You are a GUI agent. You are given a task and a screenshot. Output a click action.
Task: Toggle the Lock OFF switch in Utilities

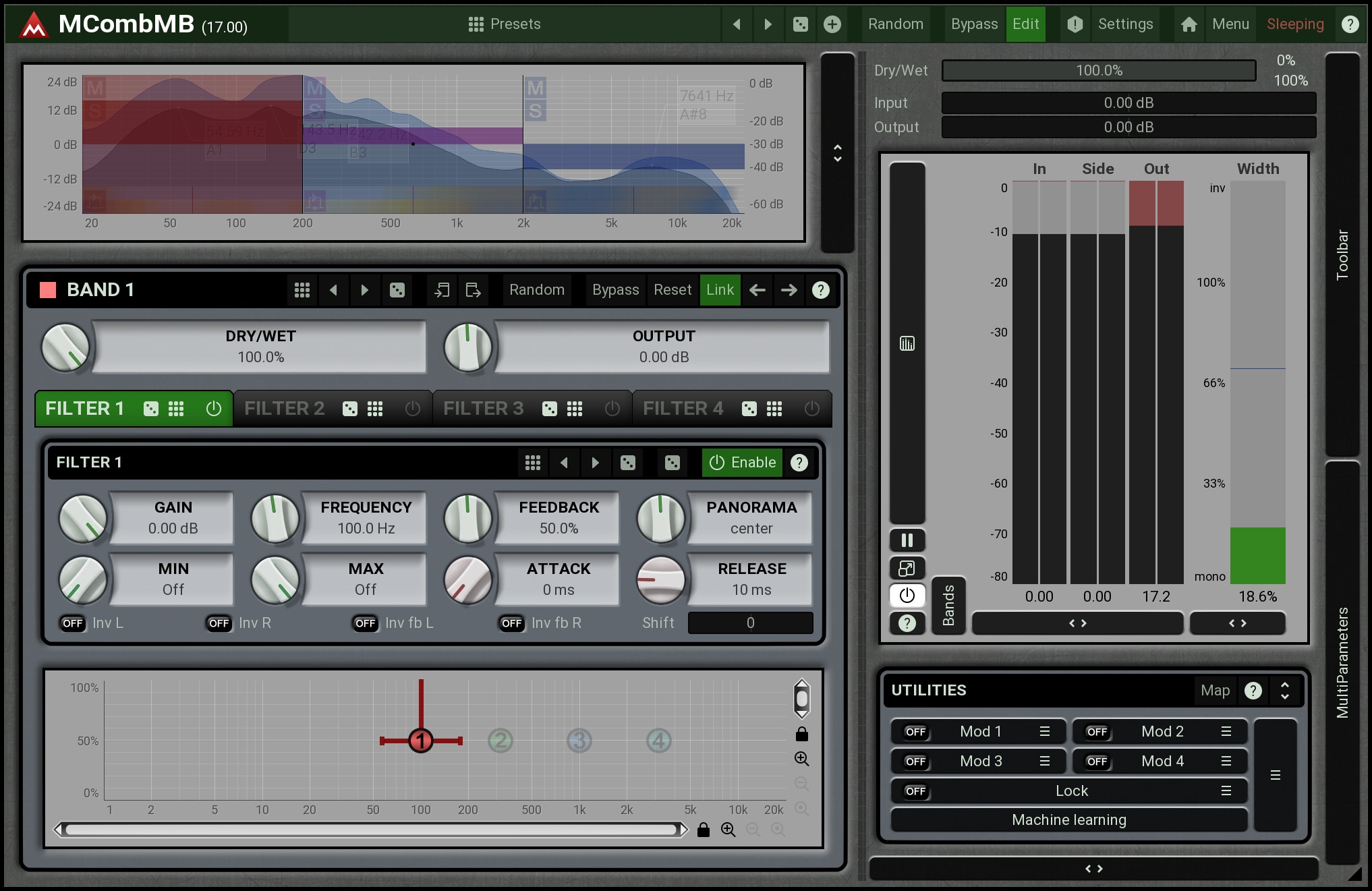coord(915,791)
